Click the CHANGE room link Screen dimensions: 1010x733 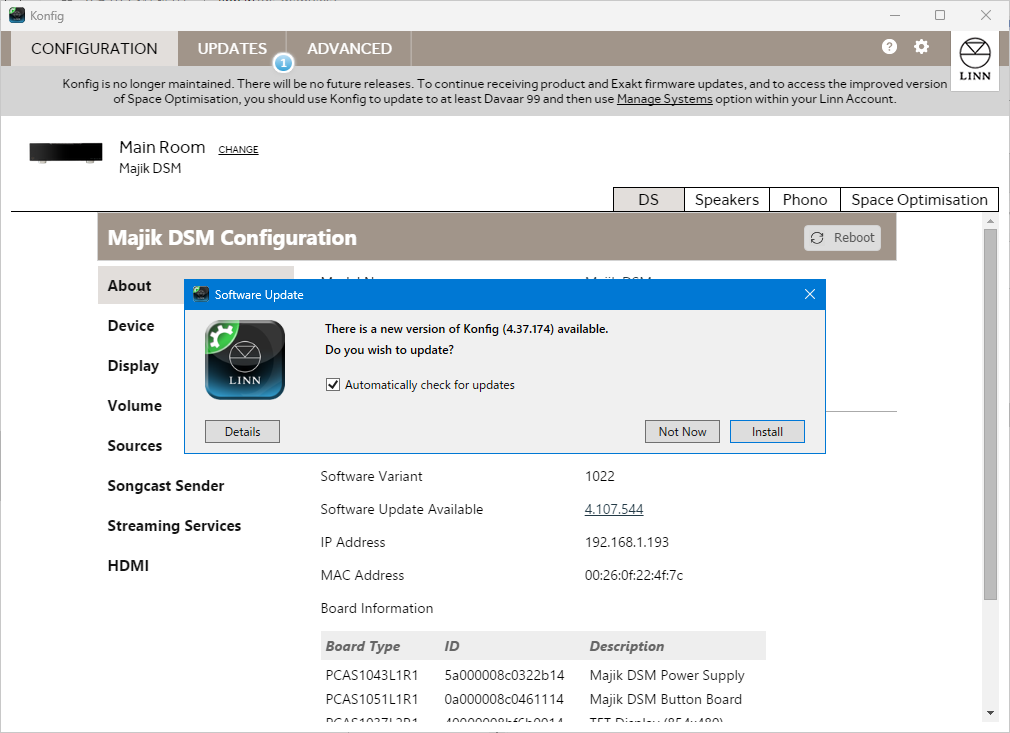click(x=238, y=149)
